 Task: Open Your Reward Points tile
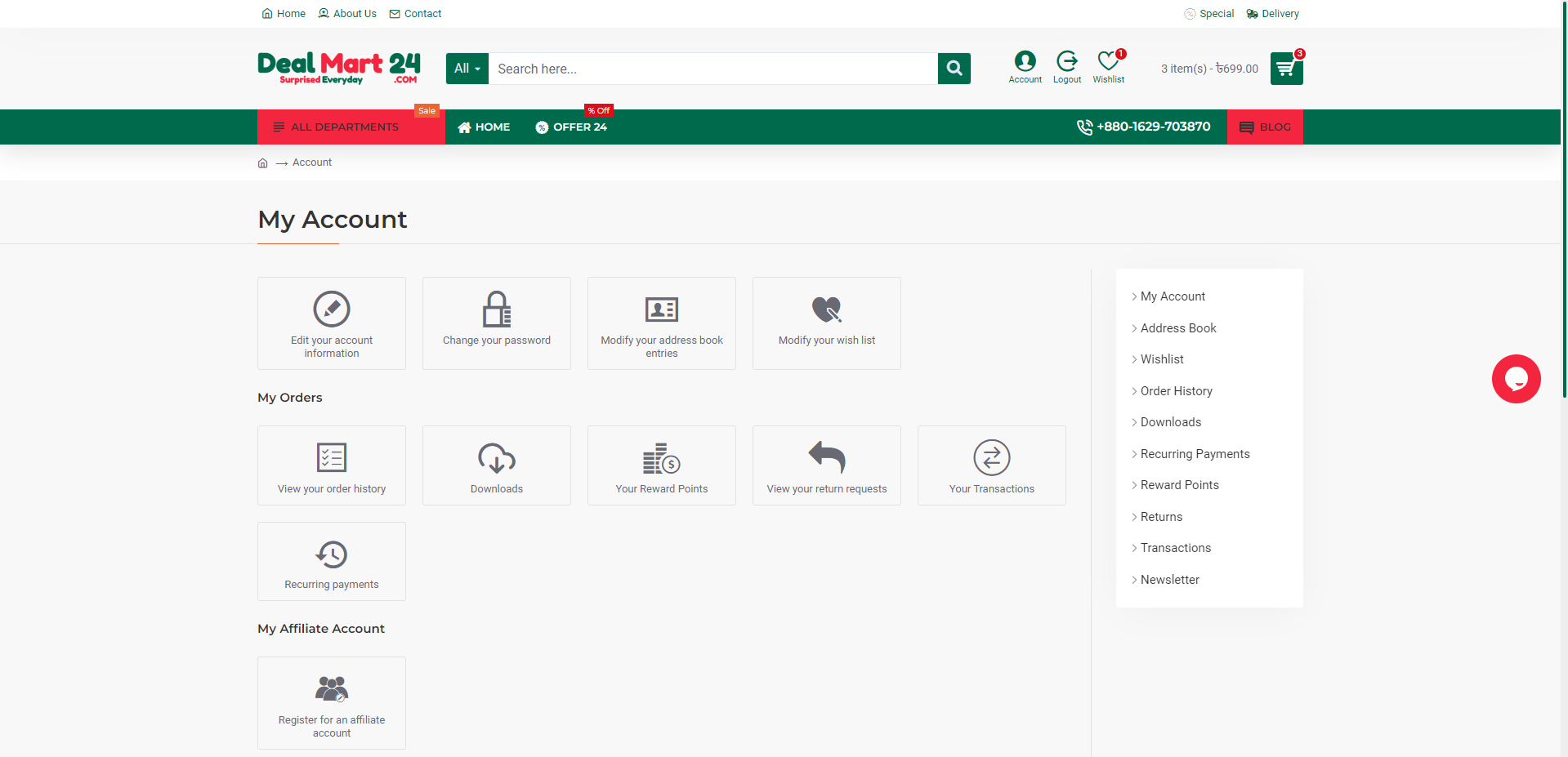pyautogui.click(x=662, y=465)
